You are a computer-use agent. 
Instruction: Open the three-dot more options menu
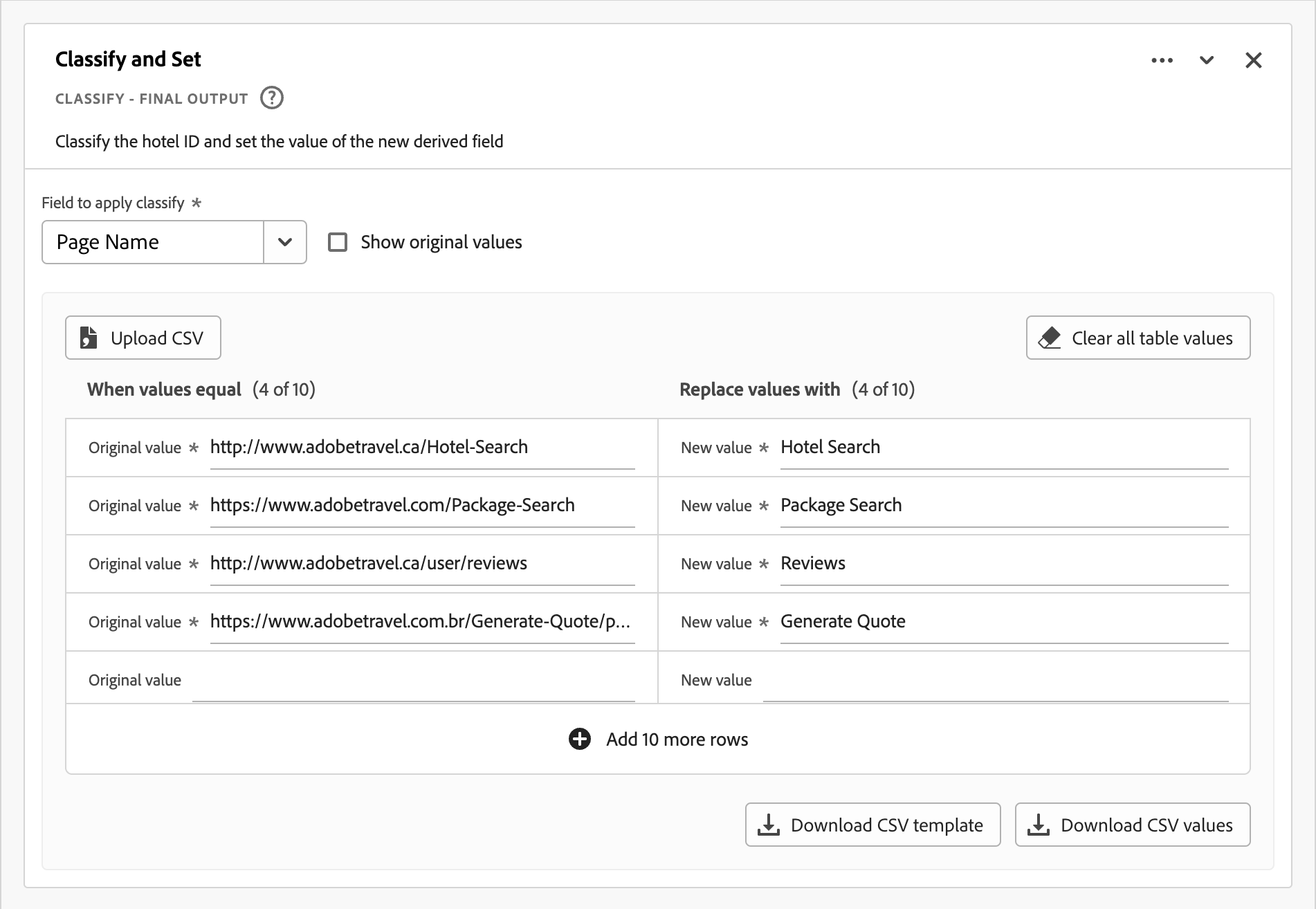point(1162,60)
